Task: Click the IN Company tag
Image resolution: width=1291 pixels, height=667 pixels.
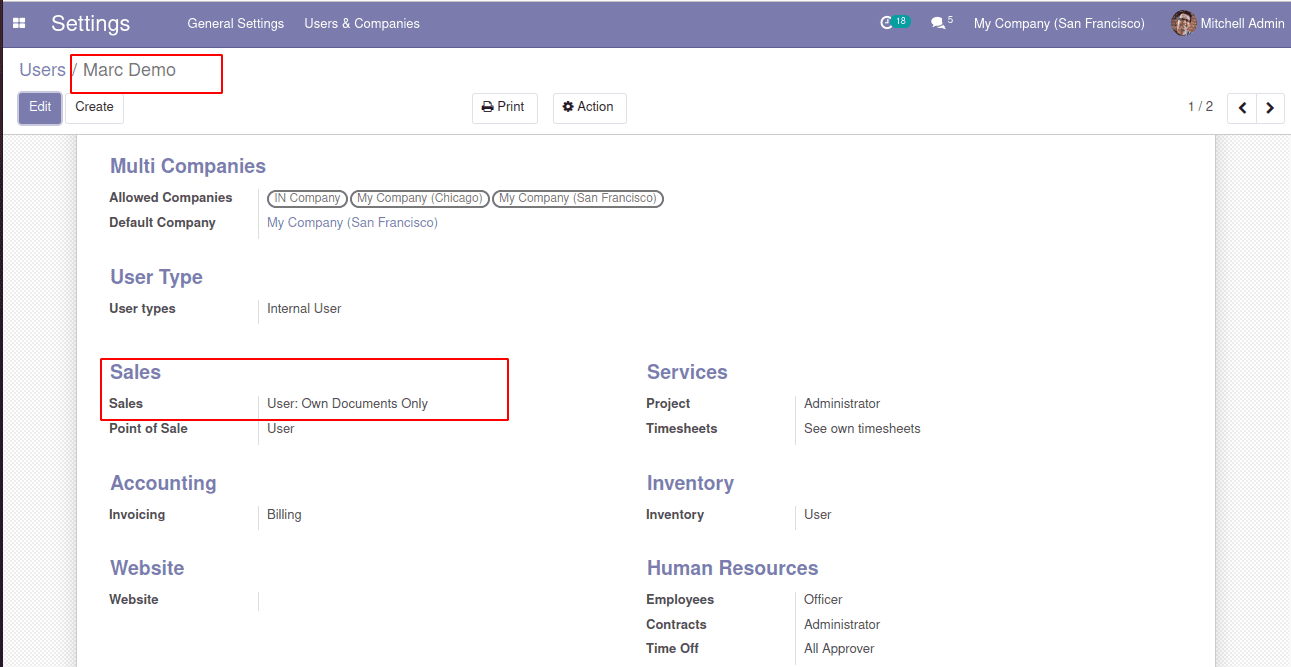Action: pyautogui.click(x=308, y=198)
